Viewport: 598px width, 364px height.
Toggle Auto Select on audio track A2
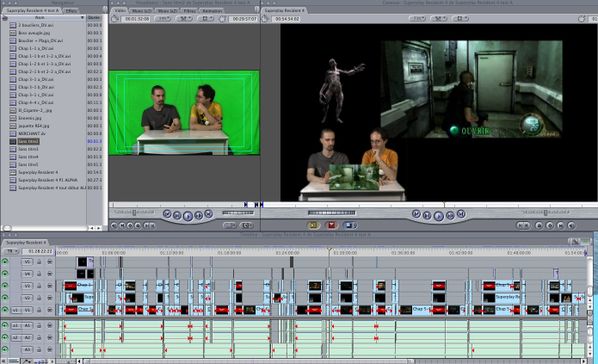(x=50, y=338)
